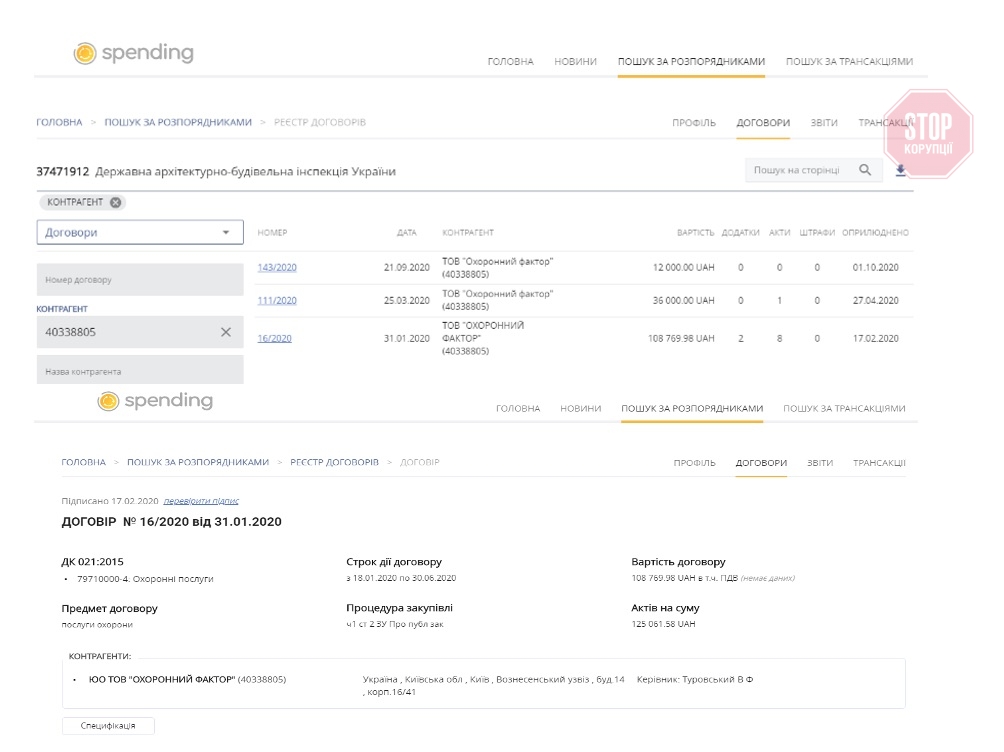Click the Пошук на сторінці search field
This screenshot has height=752, width=1004.
[797, 171]
